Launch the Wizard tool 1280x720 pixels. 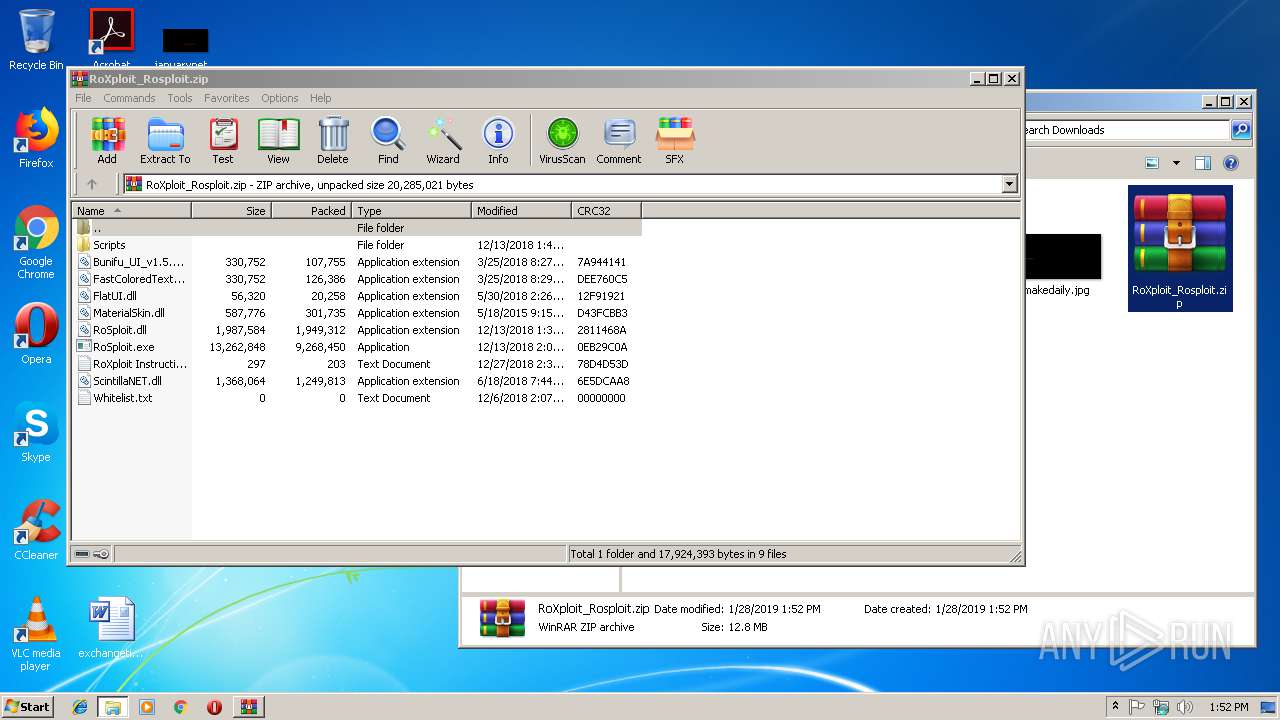(x=443, y=141)
